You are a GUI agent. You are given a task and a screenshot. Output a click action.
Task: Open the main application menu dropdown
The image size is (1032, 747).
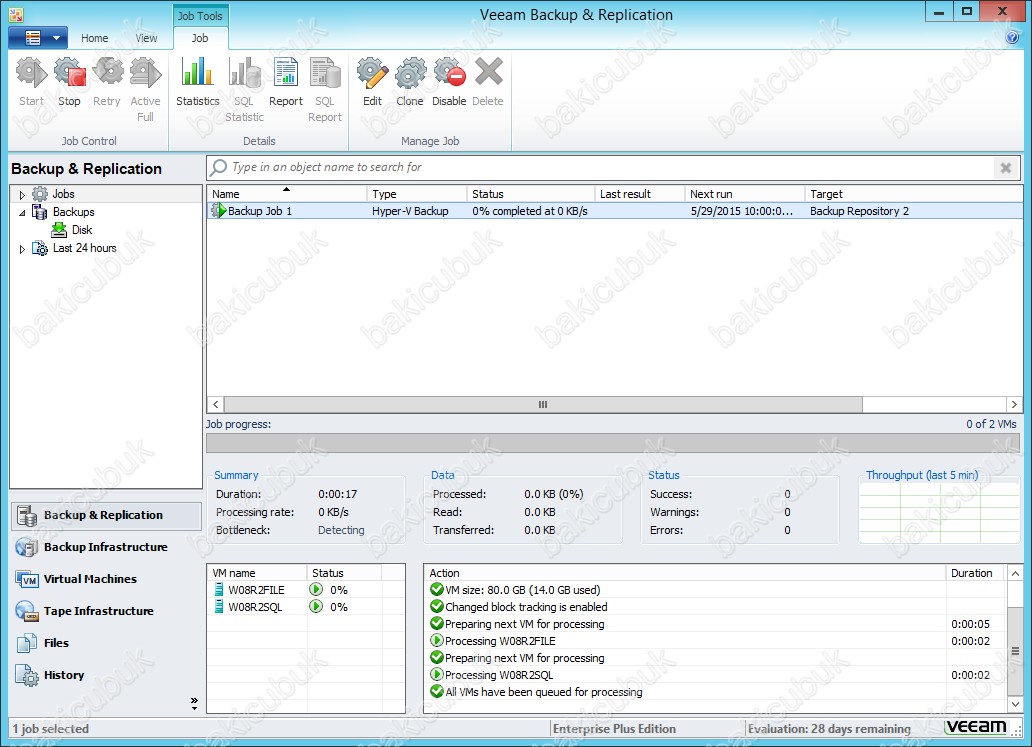click(38, 38)
